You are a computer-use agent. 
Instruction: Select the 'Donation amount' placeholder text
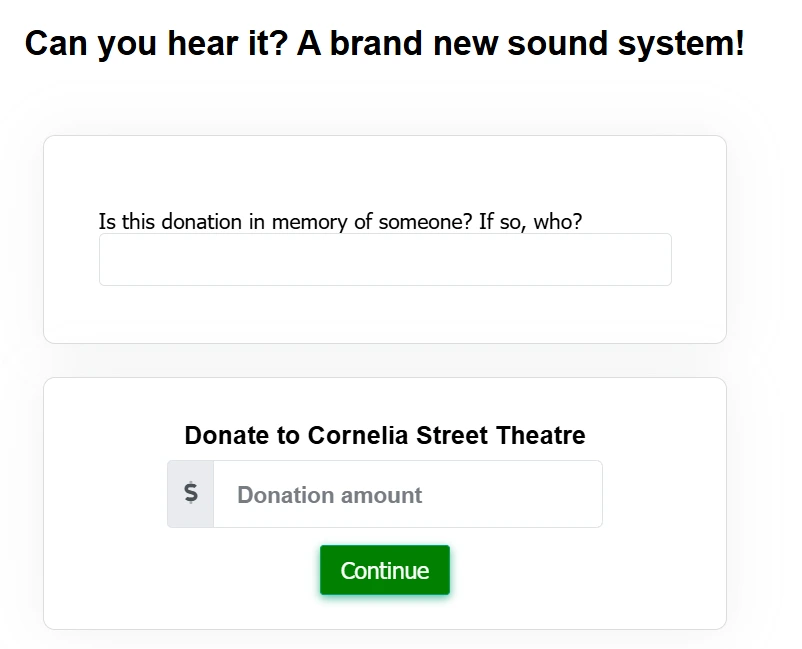coord(329,495)
